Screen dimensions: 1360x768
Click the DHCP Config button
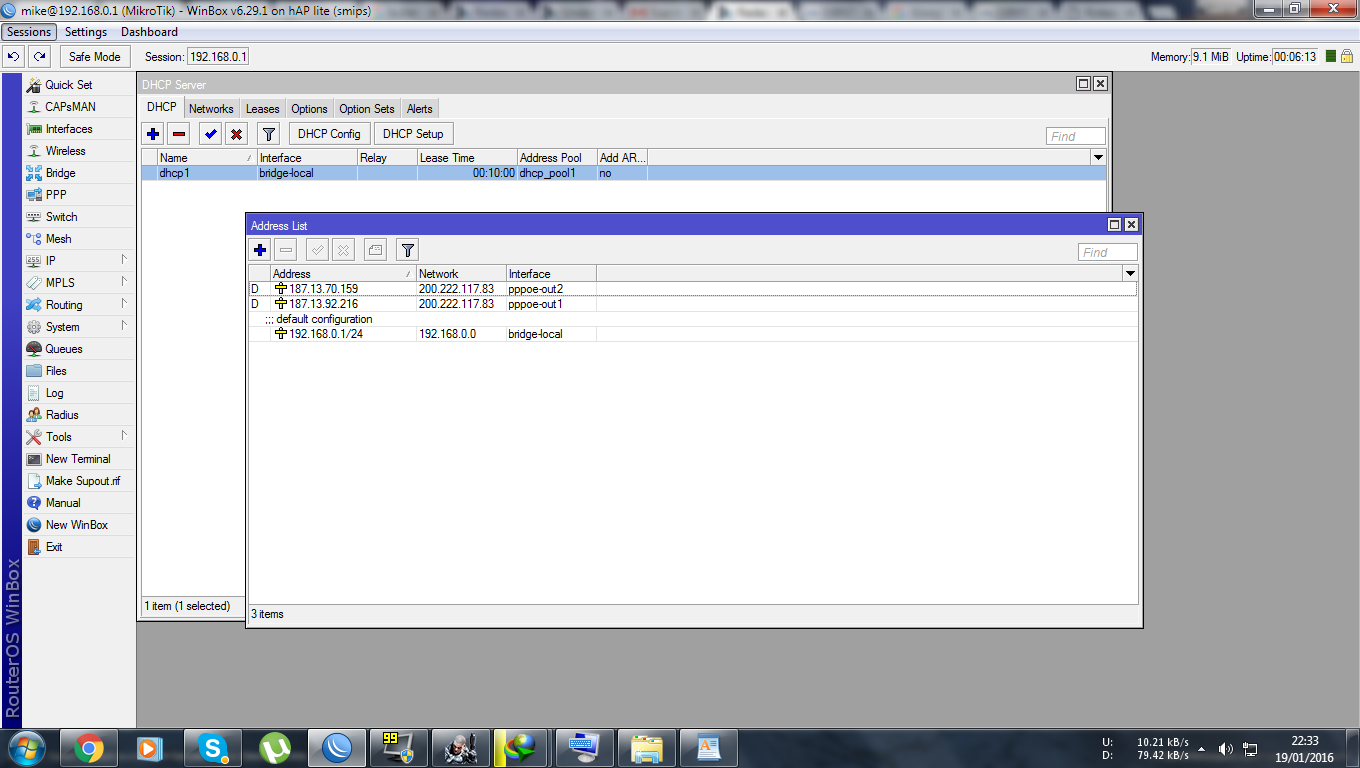coord(329,134)
